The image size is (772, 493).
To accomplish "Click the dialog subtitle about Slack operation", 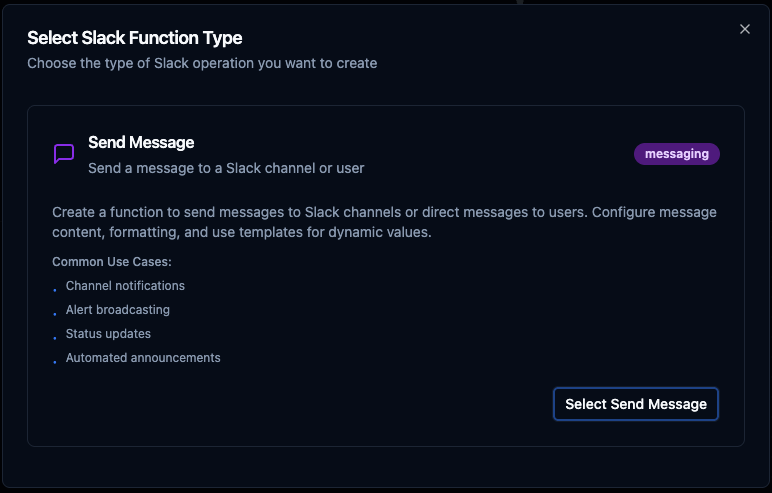I will 202,63.
